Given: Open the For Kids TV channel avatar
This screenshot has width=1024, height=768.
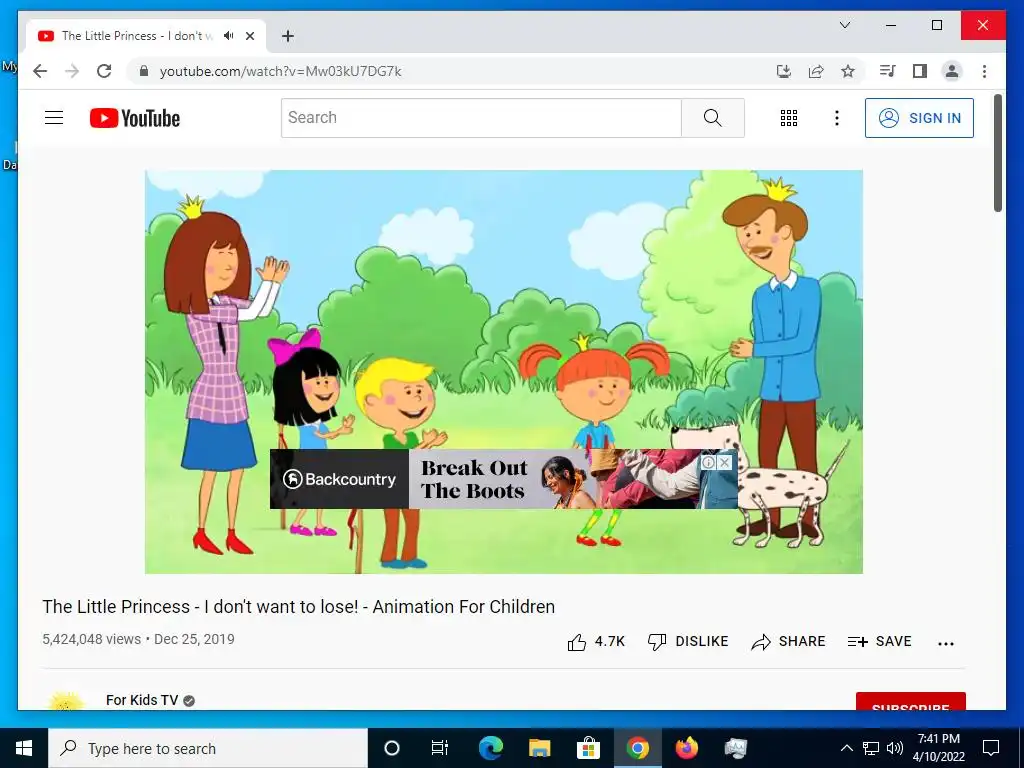Looking at the screenshot, I should (66, 701).
